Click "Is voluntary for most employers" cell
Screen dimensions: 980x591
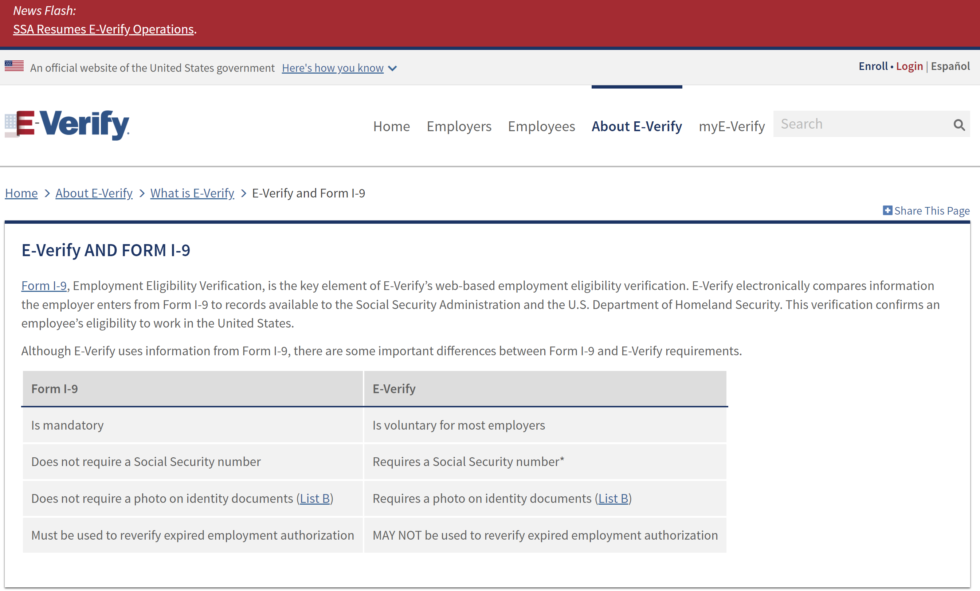545,425
